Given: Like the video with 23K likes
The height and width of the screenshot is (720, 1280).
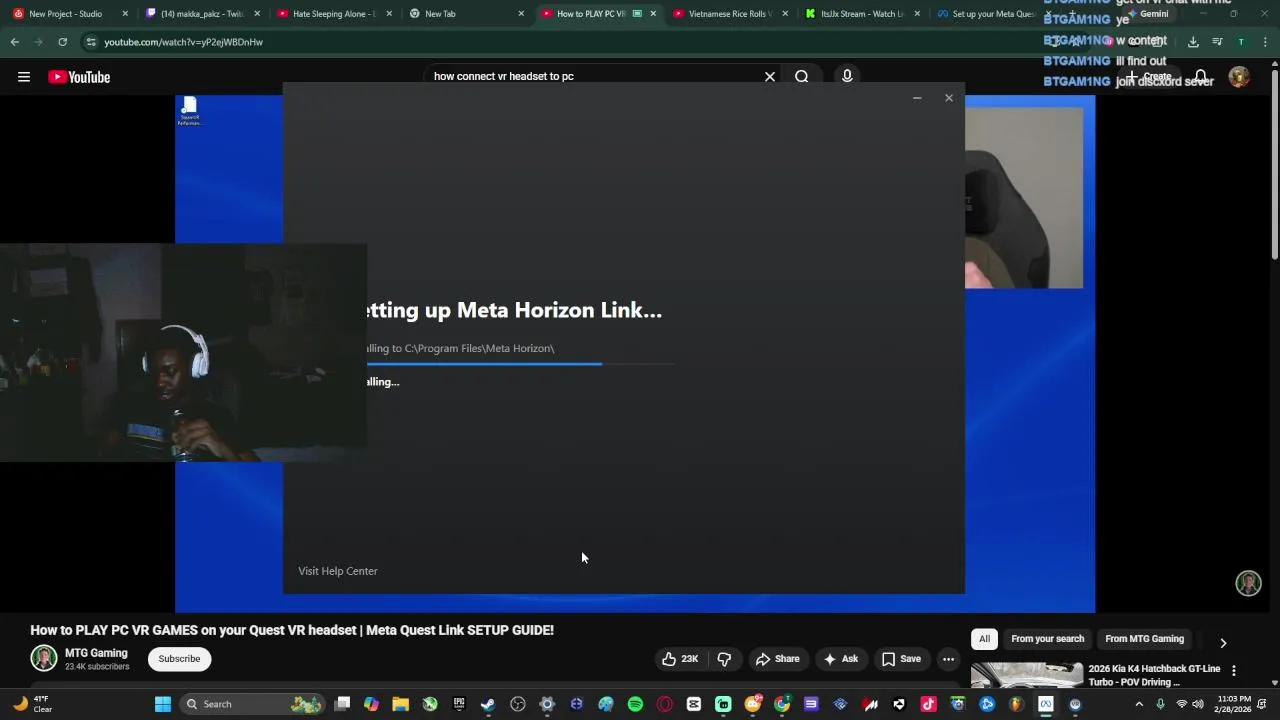Looking at the screenshot, I should (x=679, y=659).
